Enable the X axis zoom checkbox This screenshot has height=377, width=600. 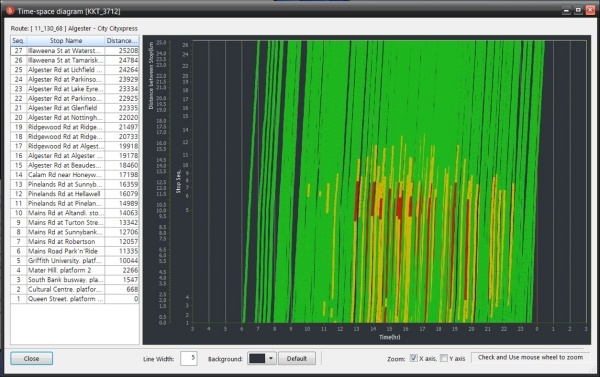pos(413,358)
